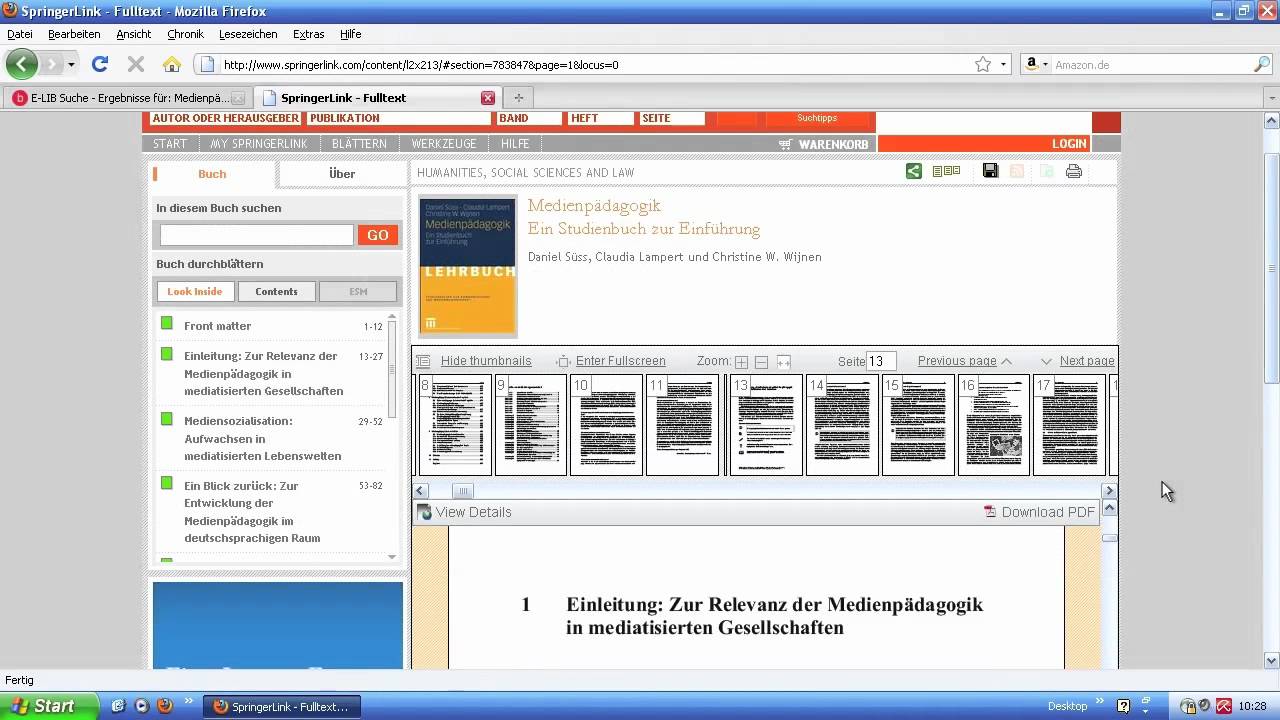Click the Firefox quick launch icon
1280x720 pixels.
pyautogui.click(x=163, y=706)
